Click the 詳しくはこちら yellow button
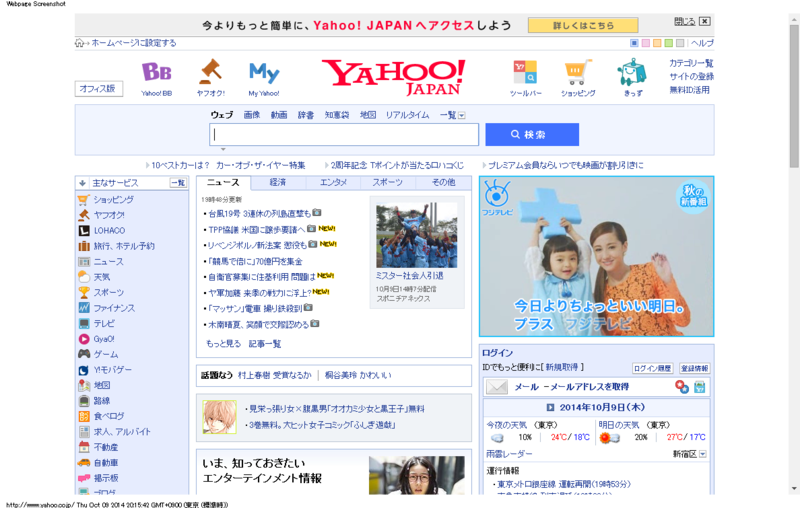The width and height of the screenshot is (800, 508). point(583,26)
